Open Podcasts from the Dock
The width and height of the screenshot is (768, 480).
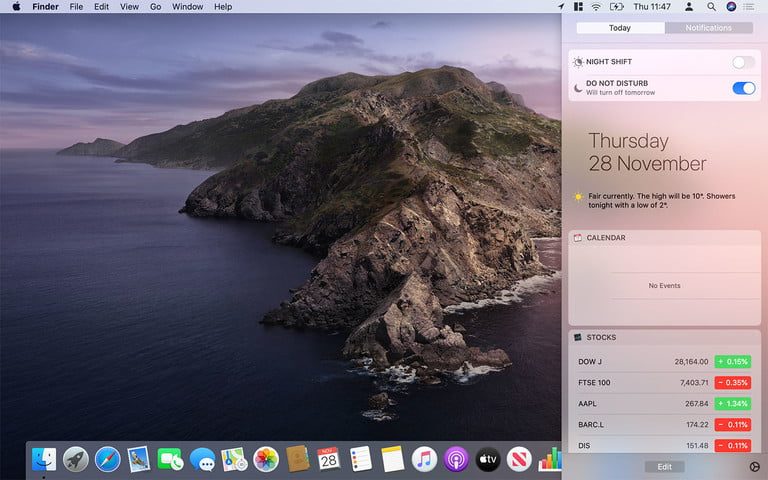456,459
